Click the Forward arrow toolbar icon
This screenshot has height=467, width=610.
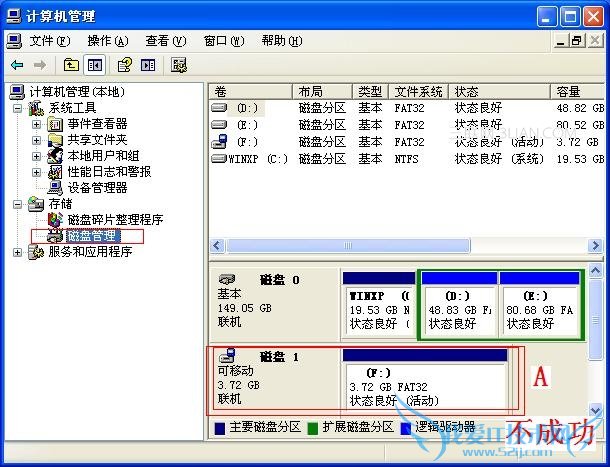point(40,65)
